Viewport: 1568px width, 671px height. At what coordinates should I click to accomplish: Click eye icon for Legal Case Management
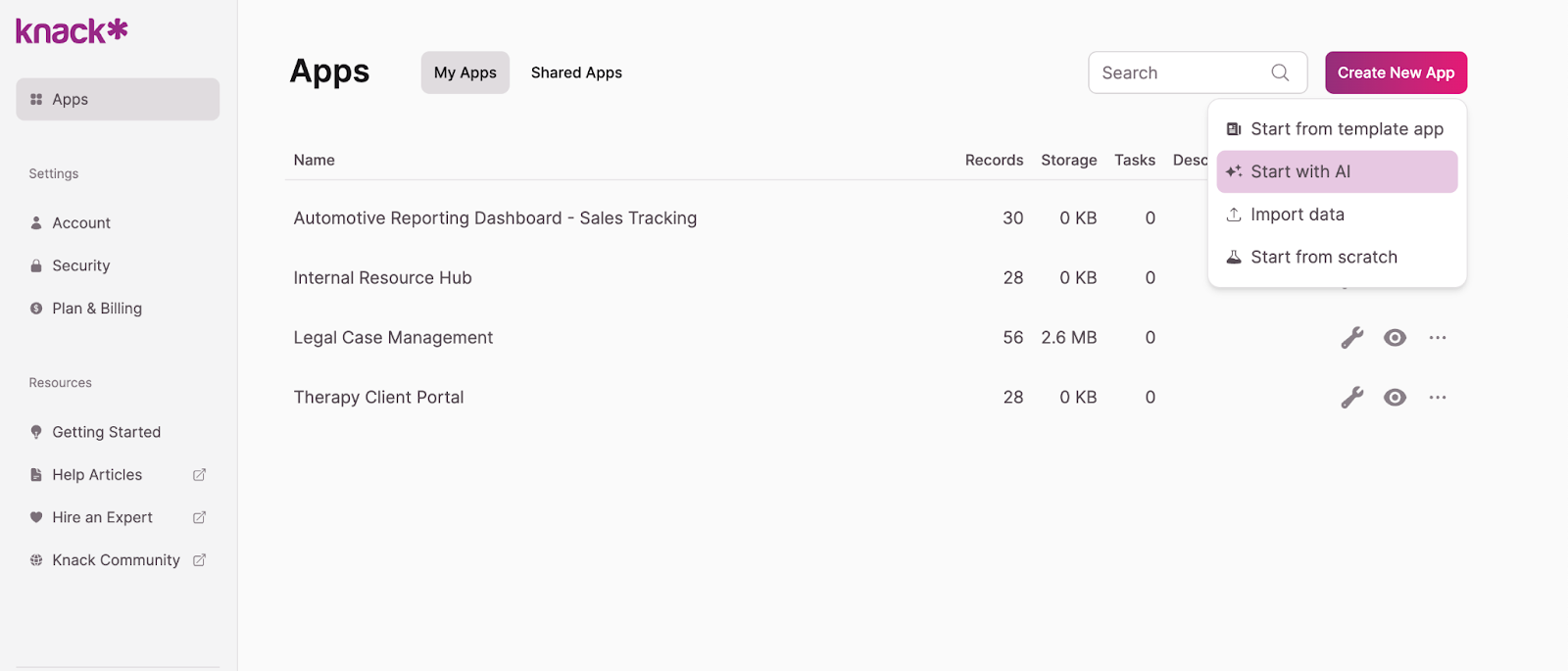tap(1395, 338)
